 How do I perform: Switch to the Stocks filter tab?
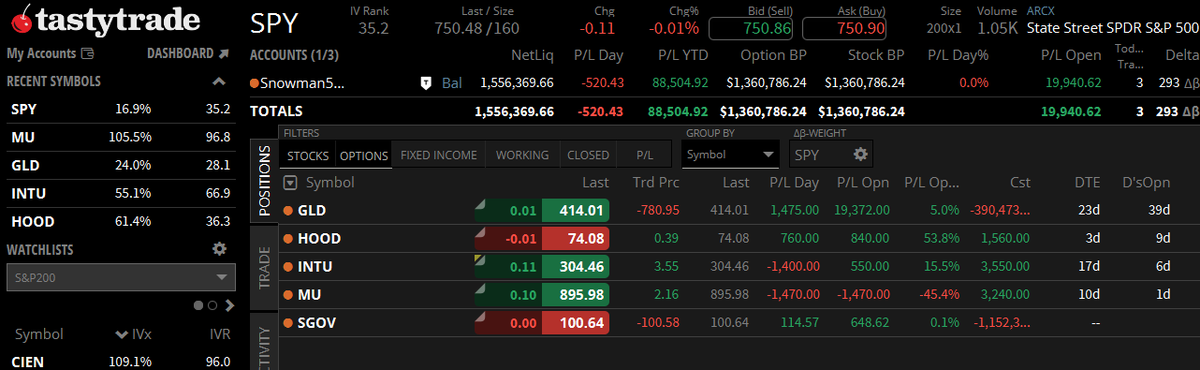point(308,155)
